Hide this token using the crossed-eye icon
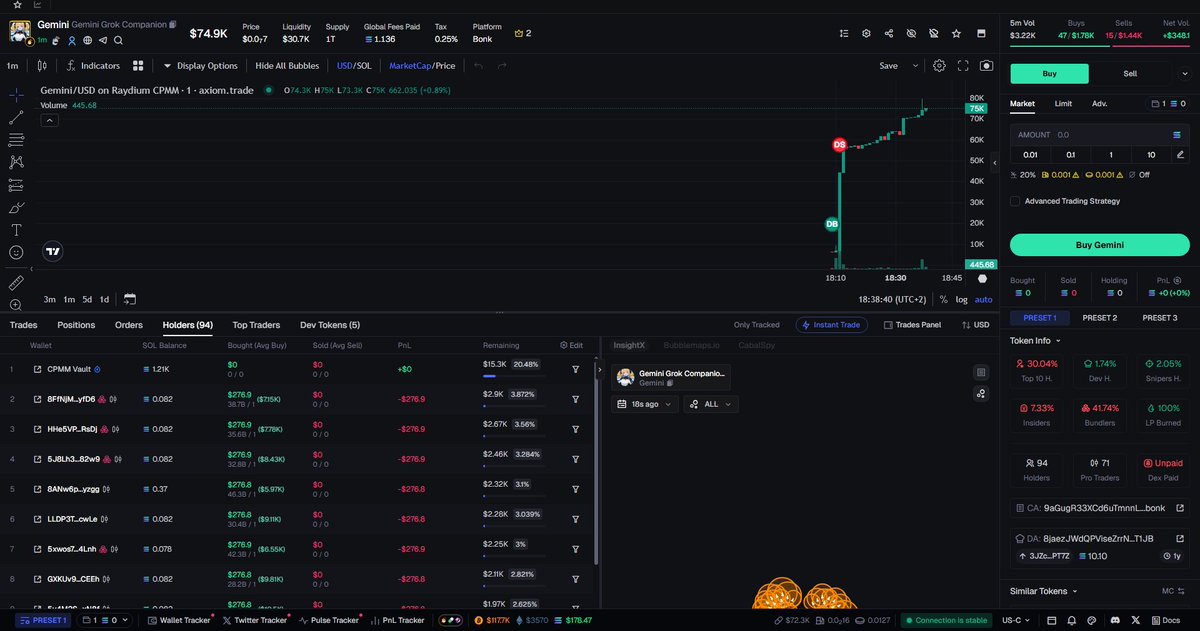Image resolution: width=1200 pixels, height=631 pixels. (x=911, y=33)
